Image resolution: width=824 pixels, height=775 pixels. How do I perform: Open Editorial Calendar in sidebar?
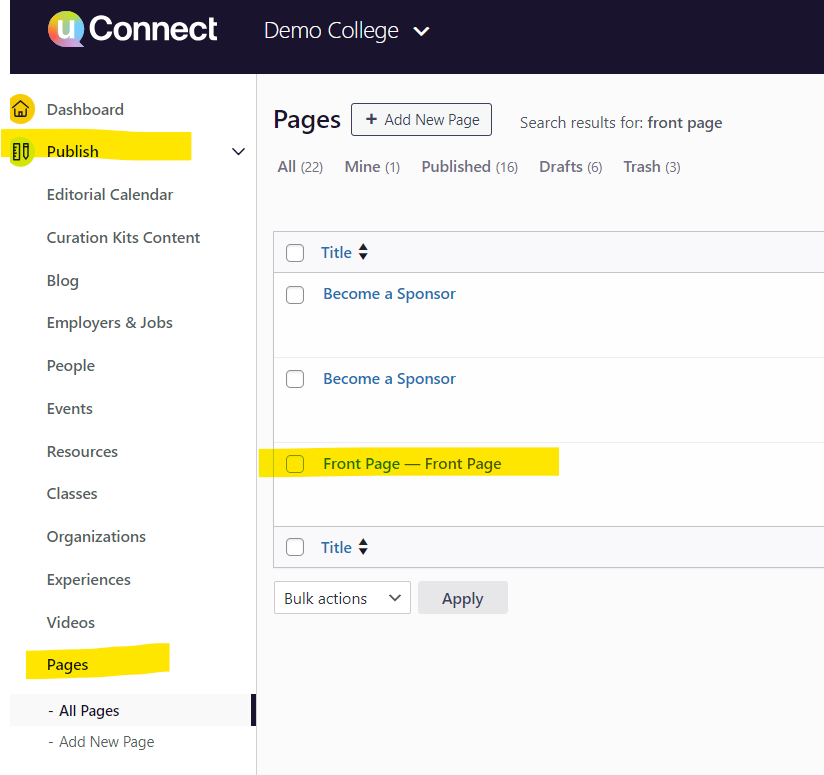click(110, 195)
